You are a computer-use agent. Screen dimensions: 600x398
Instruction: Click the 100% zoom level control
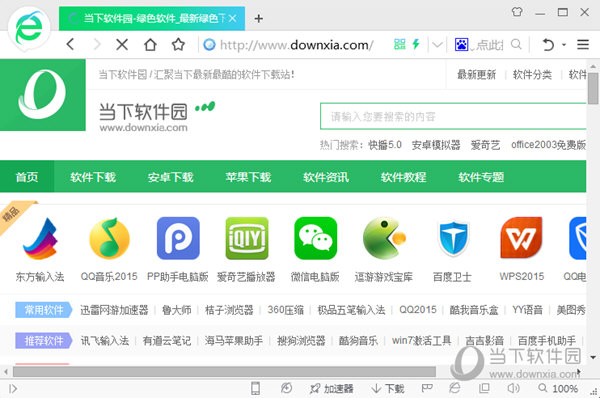558,388
